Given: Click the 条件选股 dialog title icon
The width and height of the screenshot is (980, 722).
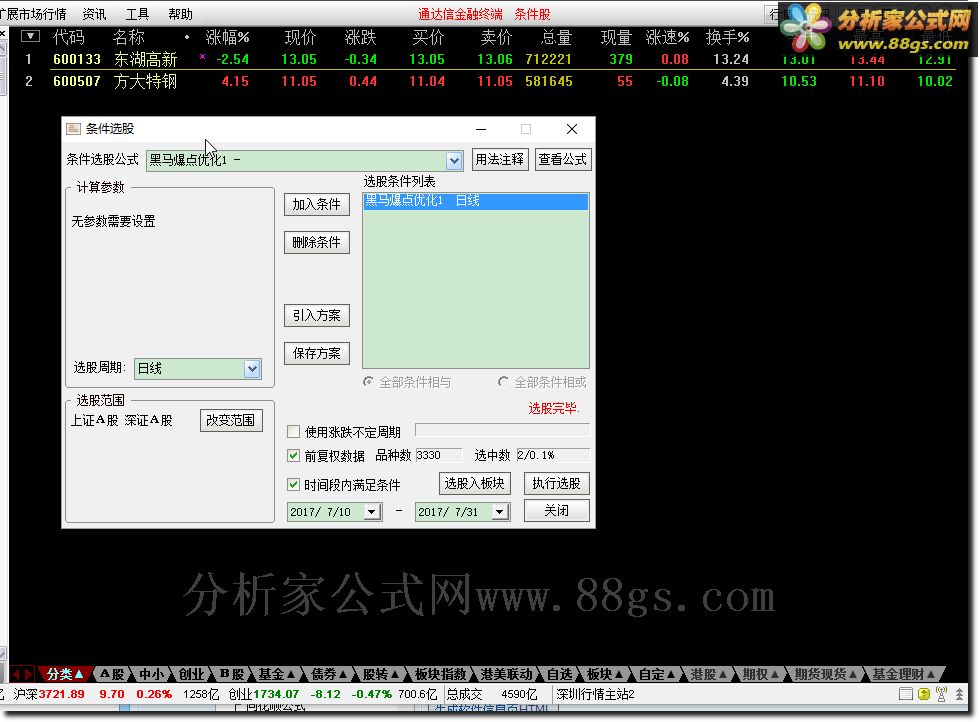Looking at the screenshot, I should point(74,129).
